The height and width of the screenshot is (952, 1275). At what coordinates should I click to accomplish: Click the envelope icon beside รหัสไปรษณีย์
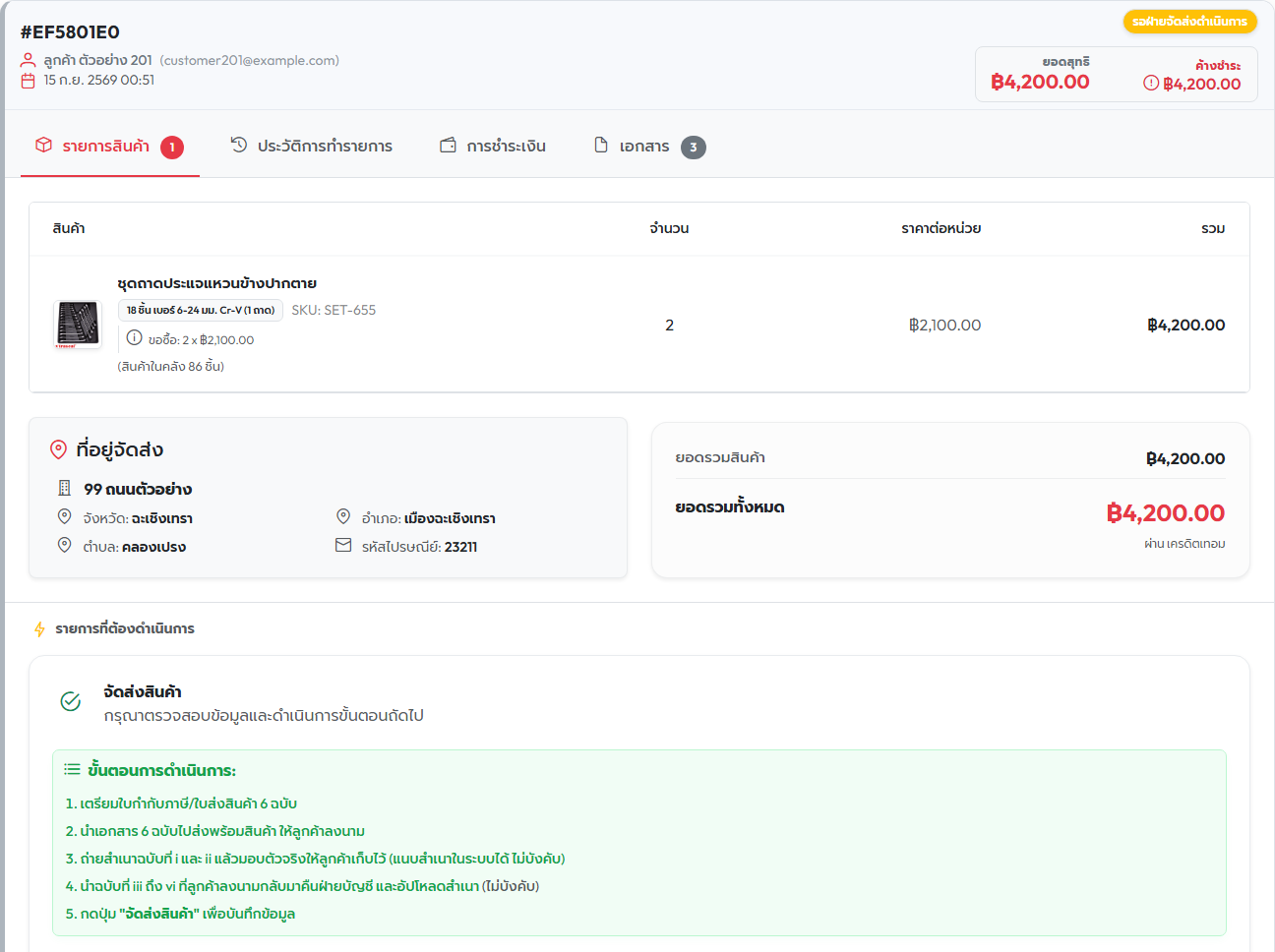coord(343,546)
